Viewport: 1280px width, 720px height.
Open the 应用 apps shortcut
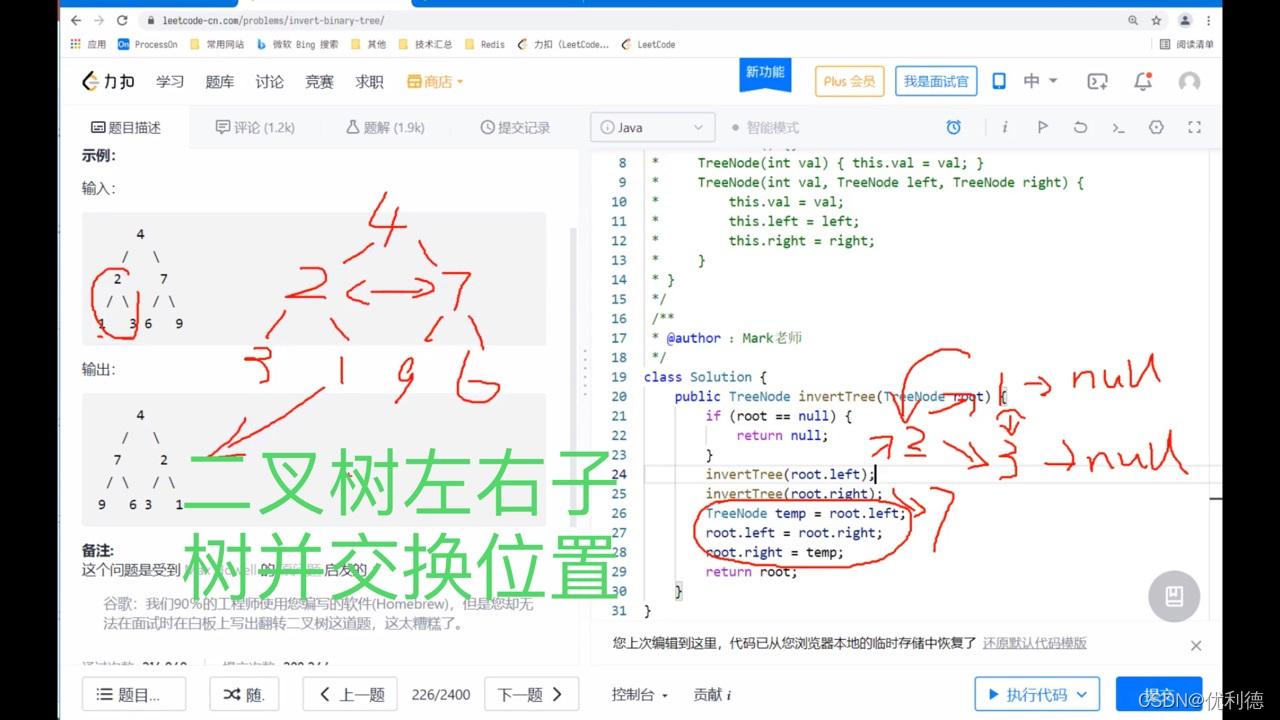click(x=88, y=44)
